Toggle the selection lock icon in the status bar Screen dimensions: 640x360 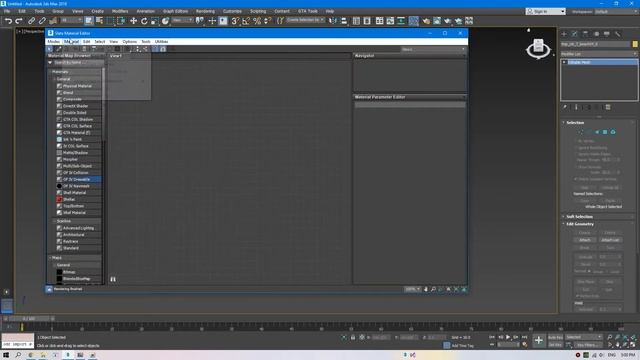pyautogui.click(x=353, y=338)
